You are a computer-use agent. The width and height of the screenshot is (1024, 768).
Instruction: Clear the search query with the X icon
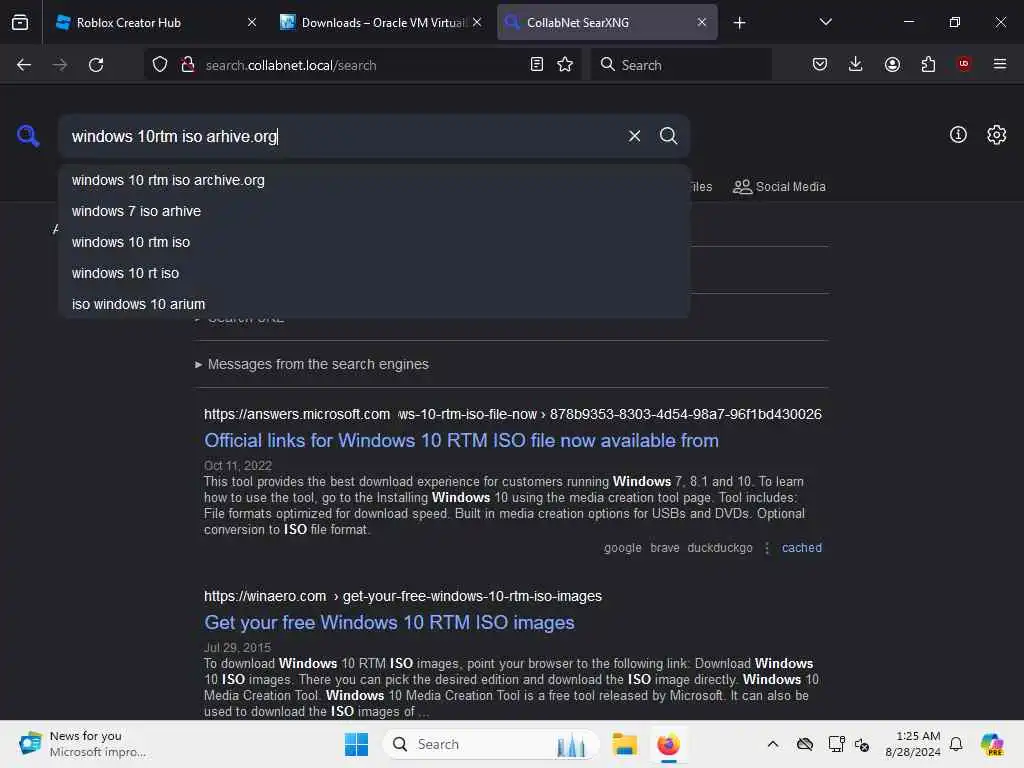coord(634,136)
